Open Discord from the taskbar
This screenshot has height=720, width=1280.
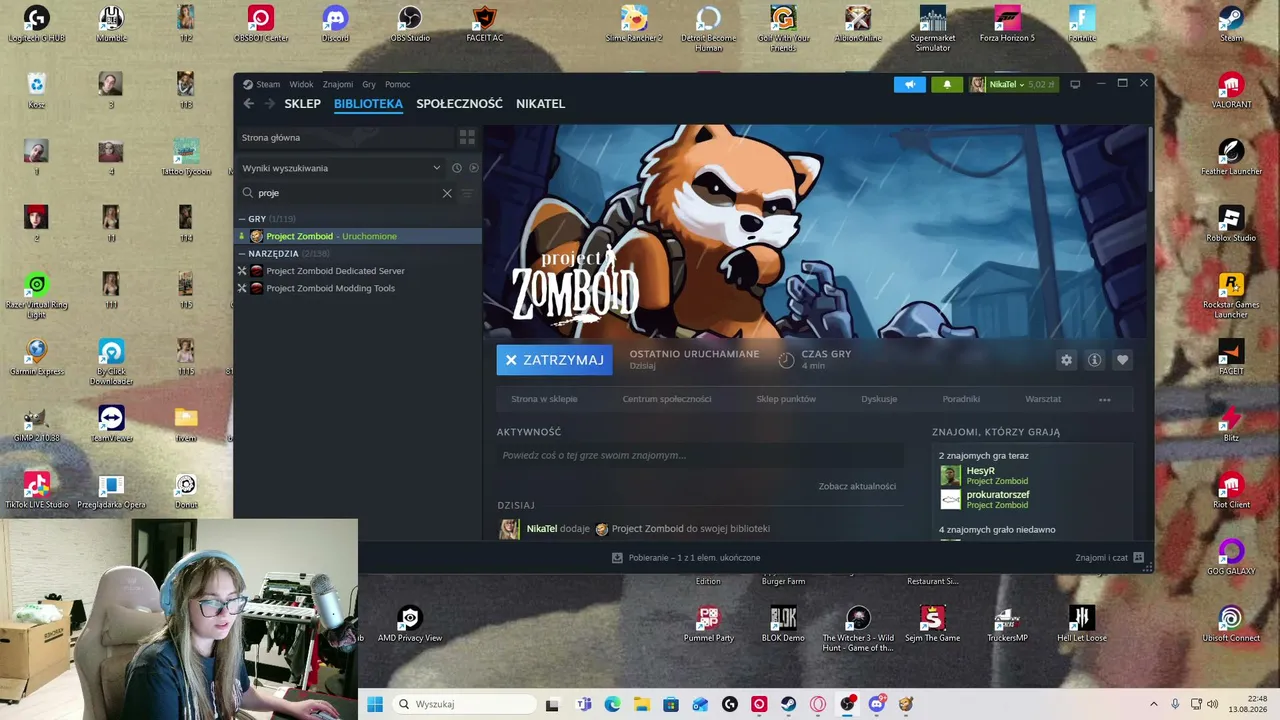[x=877, y=704]
